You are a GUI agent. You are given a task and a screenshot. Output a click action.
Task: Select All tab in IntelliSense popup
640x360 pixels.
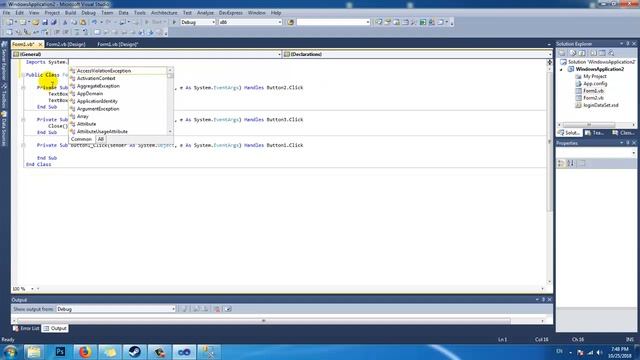click(101, 139)
